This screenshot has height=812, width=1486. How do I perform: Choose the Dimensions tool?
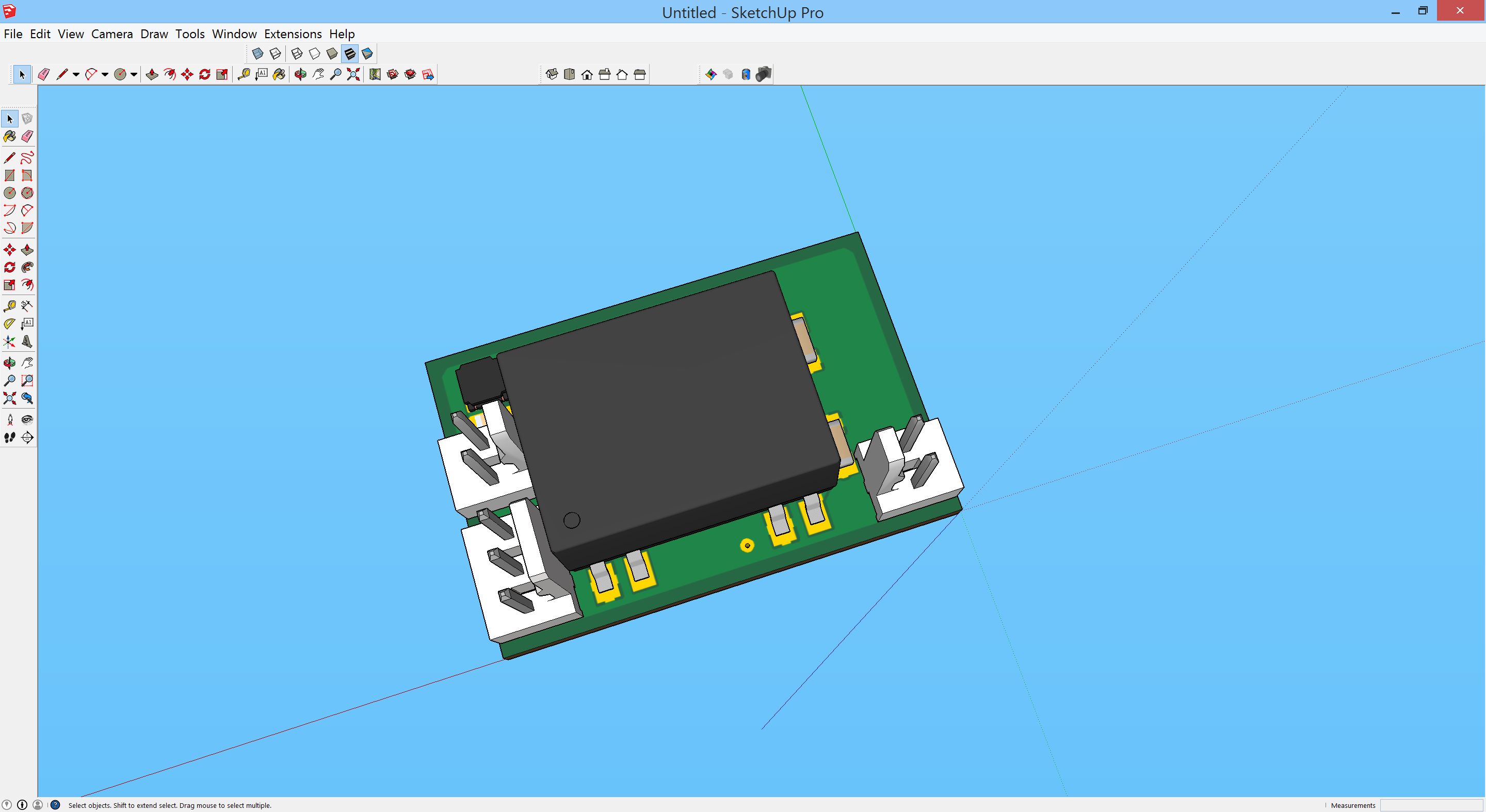point(27,305)
